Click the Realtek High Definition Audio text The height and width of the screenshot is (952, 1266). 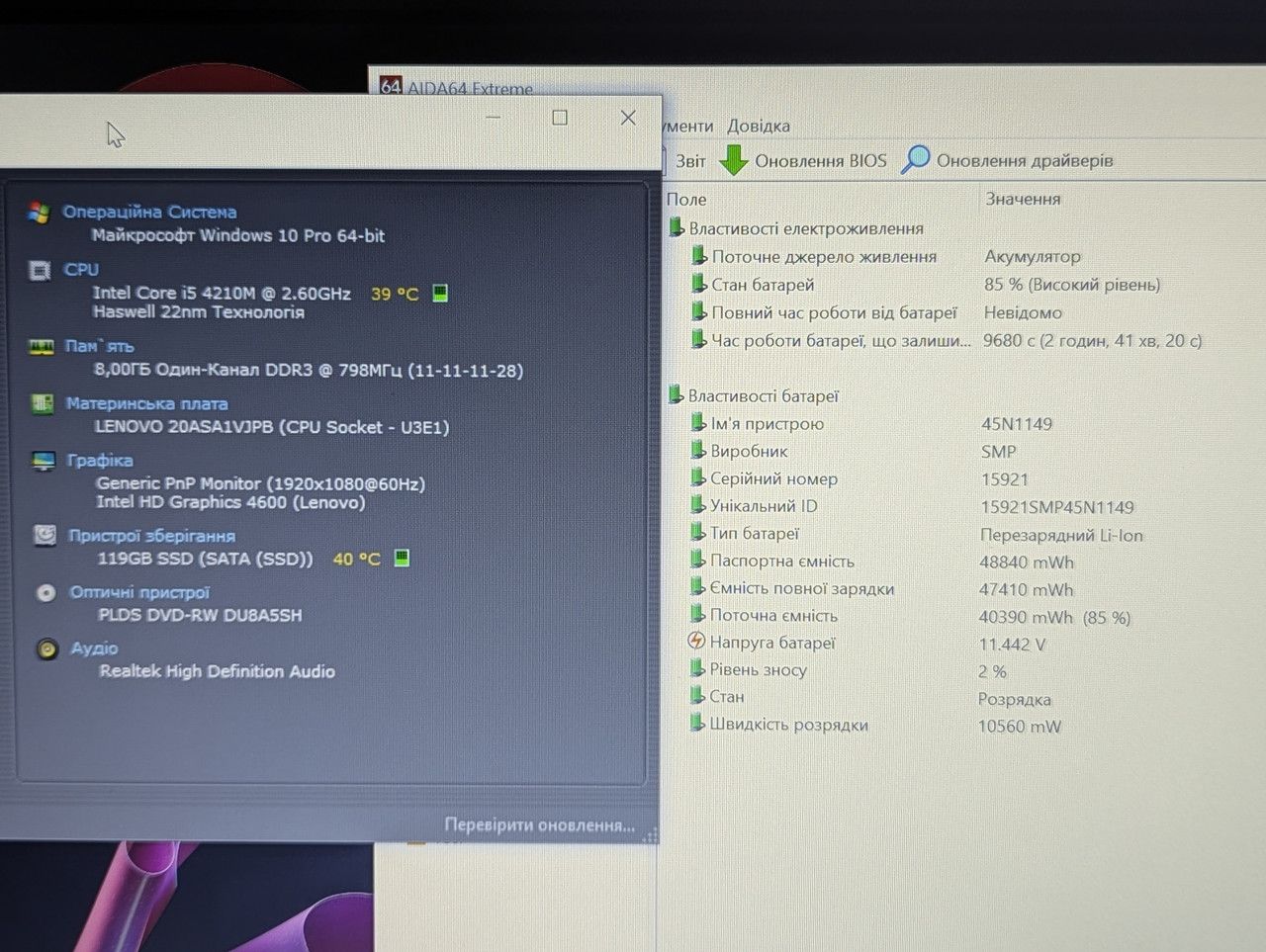[218, 671]
